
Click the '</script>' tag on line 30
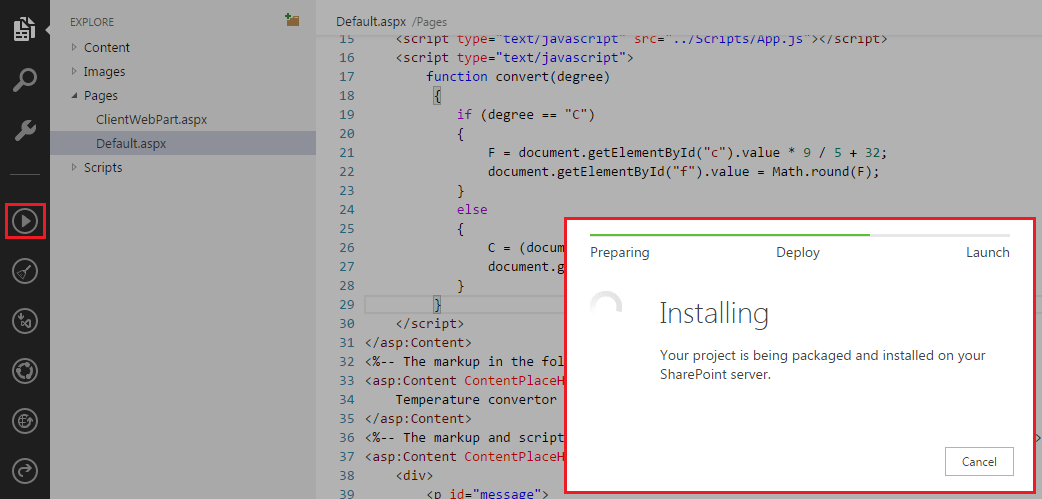pyautogui.click(x=430, y=324)
